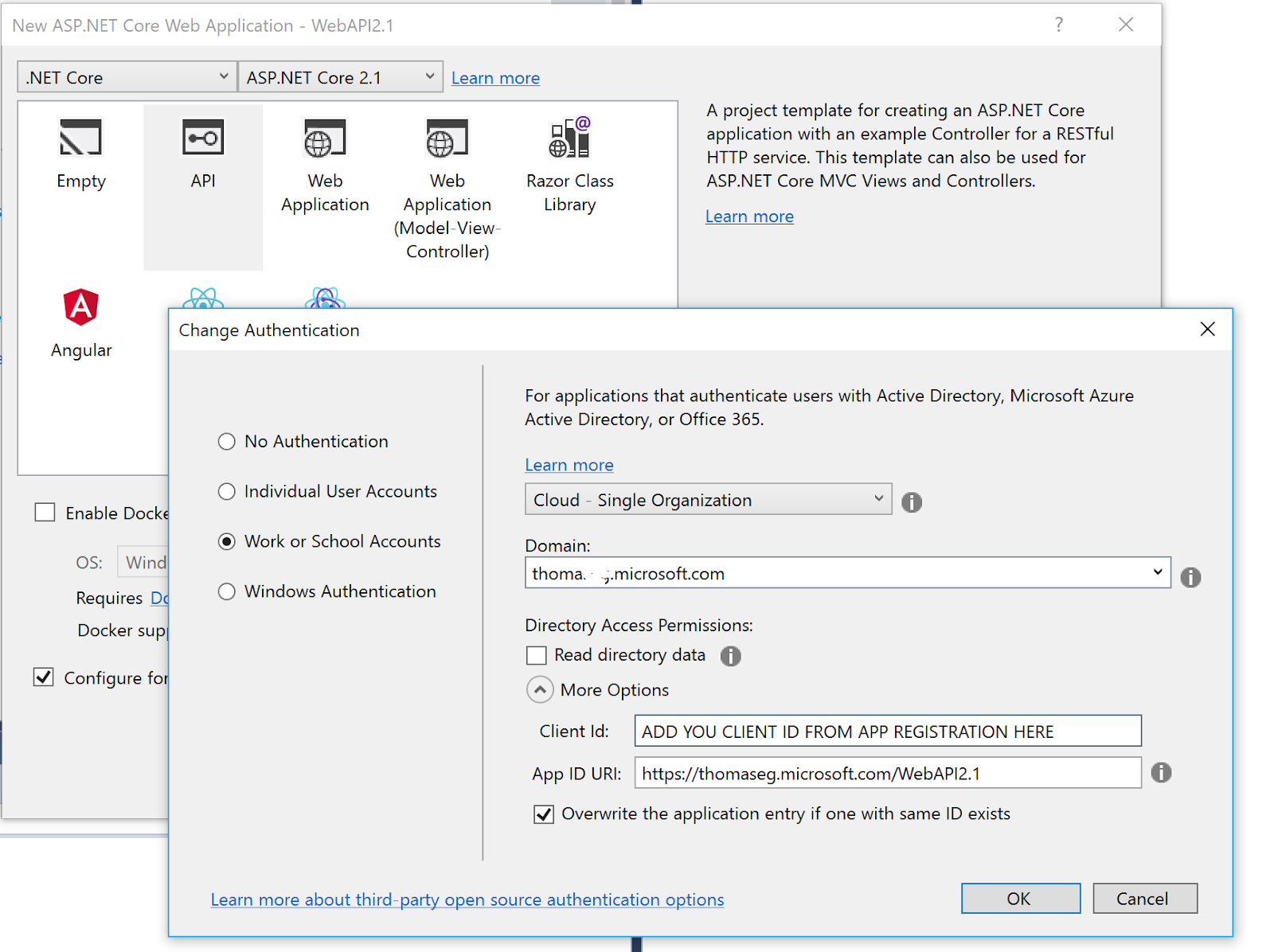Close the Change Authentication dialog
The image size is (1274, 952).
coord(1207,330)
